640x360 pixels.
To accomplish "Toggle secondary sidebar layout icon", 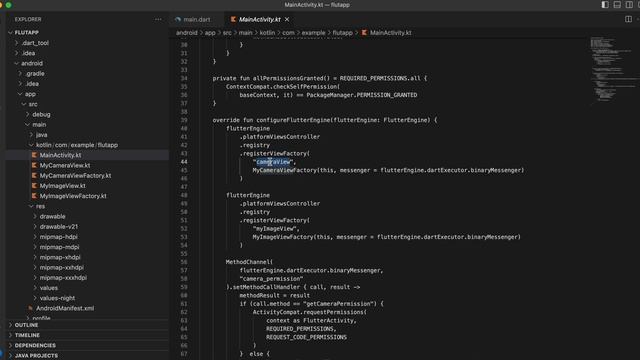I will tap(629, 4).
